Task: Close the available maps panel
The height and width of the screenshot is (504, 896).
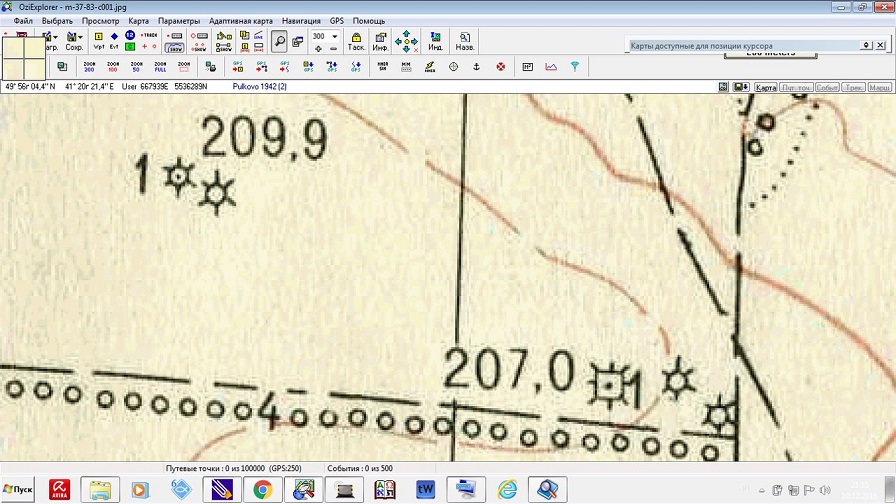Action: point(881,46)
